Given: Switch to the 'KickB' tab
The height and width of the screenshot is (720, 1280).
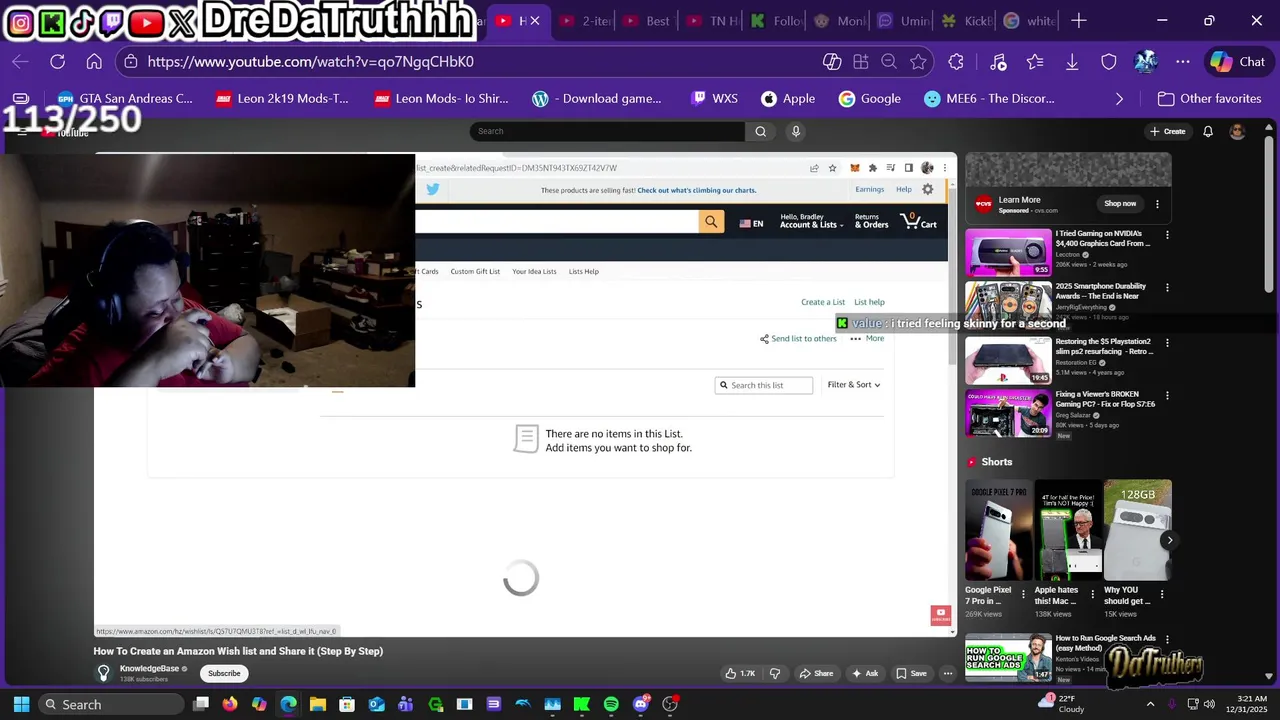Looking at the screenshot, I should (x=966, y=21).
